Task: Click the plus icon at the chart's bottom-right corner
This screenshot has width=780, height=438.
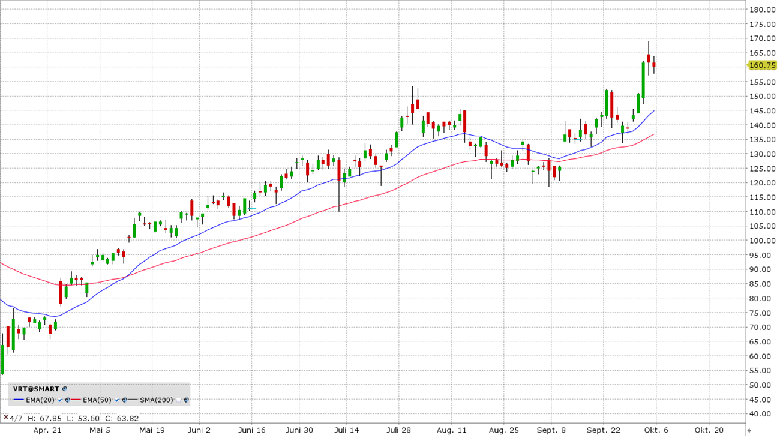Action: (750, 431)
